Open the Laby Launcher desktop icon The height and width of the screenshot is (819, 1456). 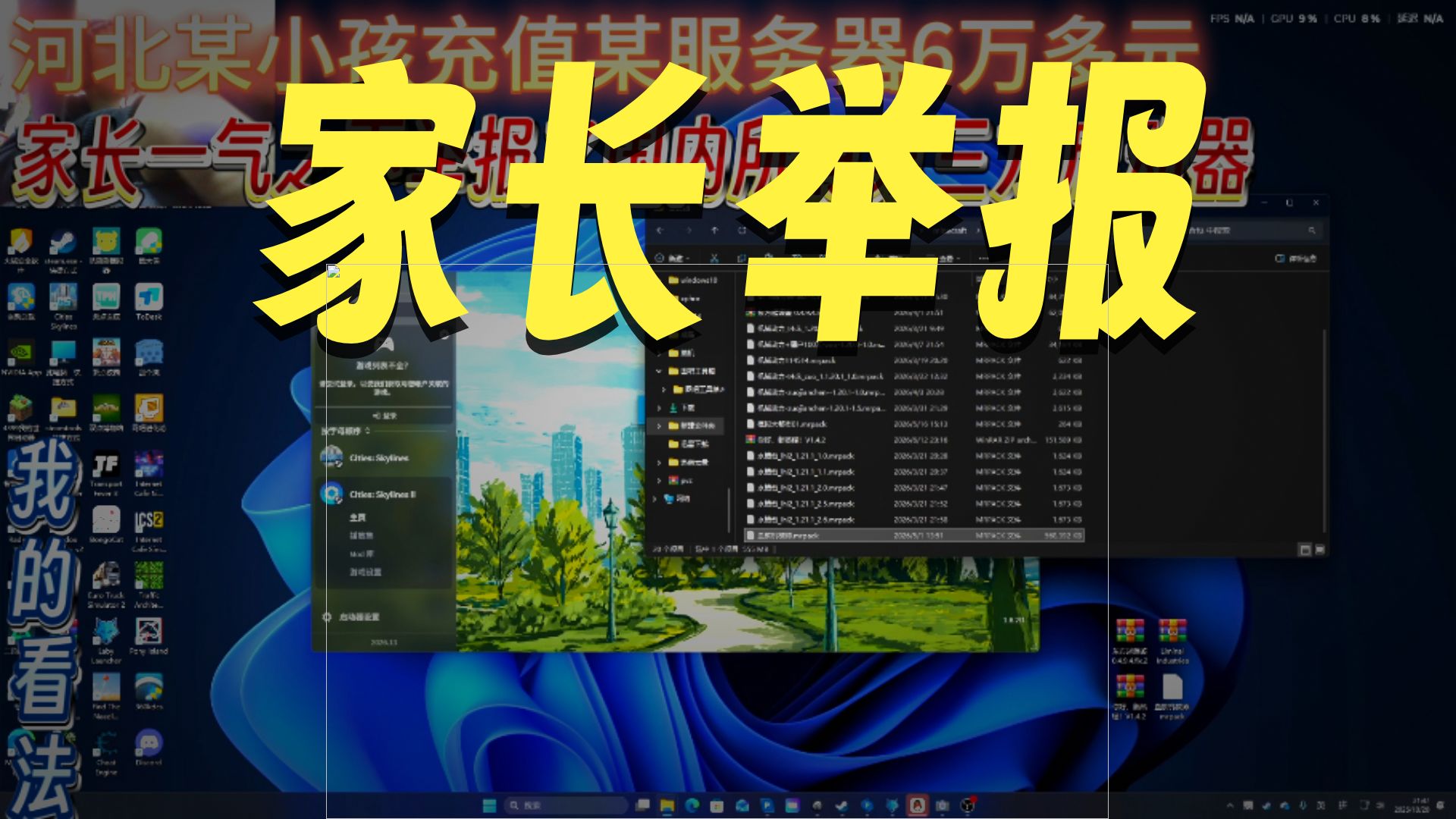[x=106, y=642]
